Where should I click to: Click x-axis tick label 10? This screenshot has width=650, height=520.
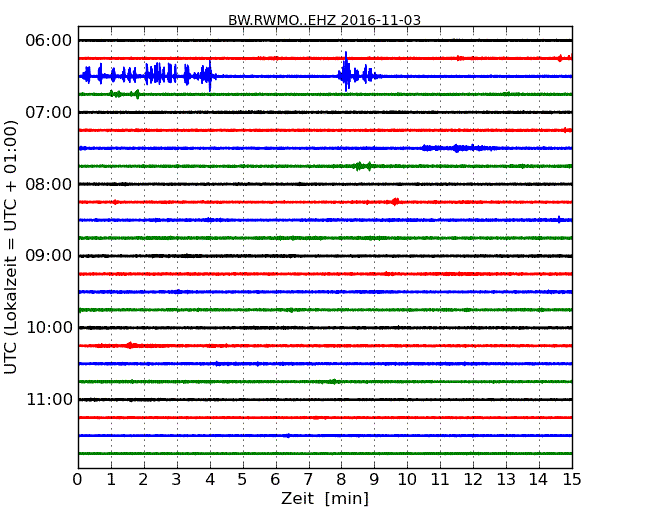coord(407,480)
